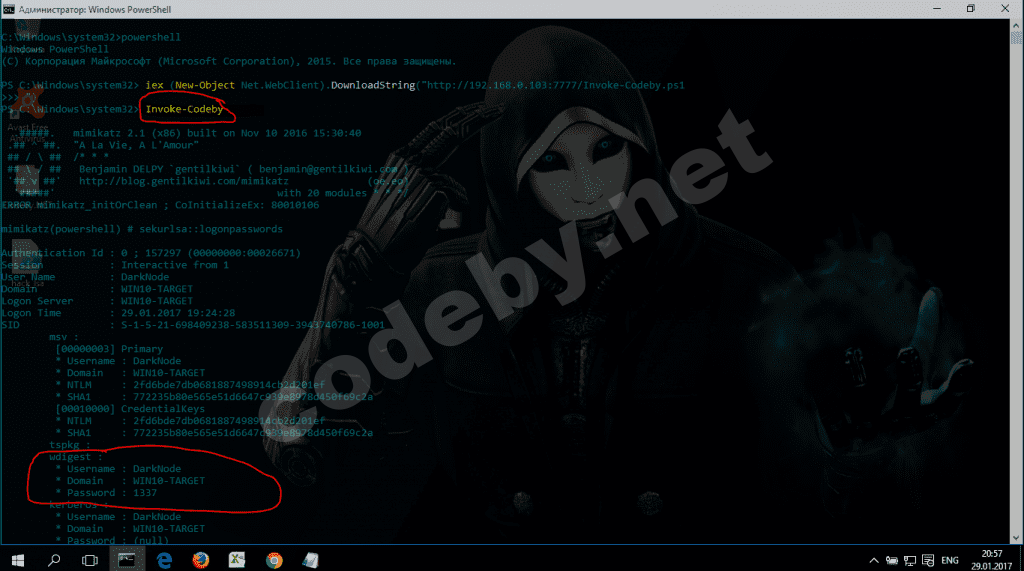This screenshot has height=571, width=1024.
Task: Switch the ENG input language indicator
Action: [x=950, y=561]
